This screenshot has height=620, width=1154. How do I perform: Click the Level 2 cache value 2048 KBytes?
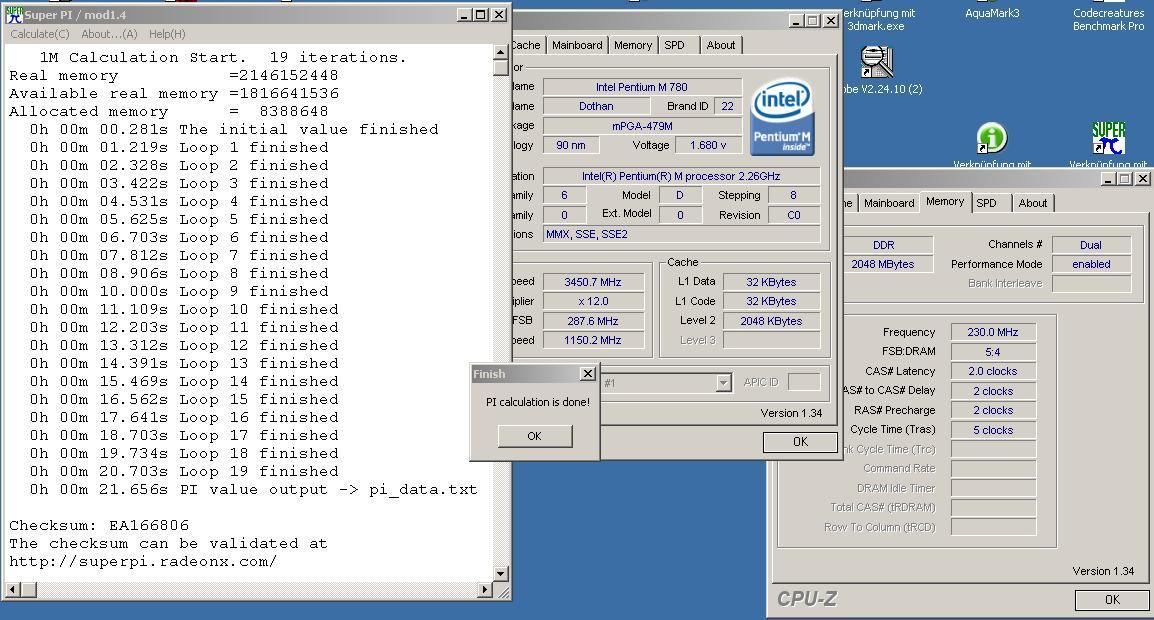tap(771, 321)
